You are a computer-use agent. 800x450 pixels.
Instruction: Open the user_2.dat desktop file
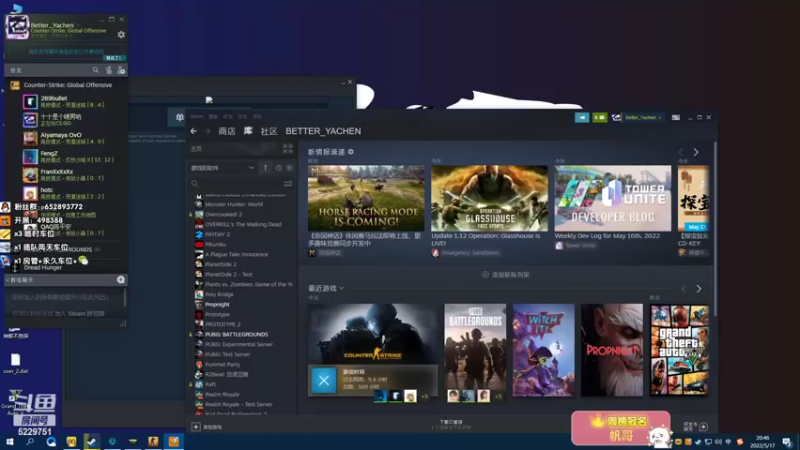point(15,363)
